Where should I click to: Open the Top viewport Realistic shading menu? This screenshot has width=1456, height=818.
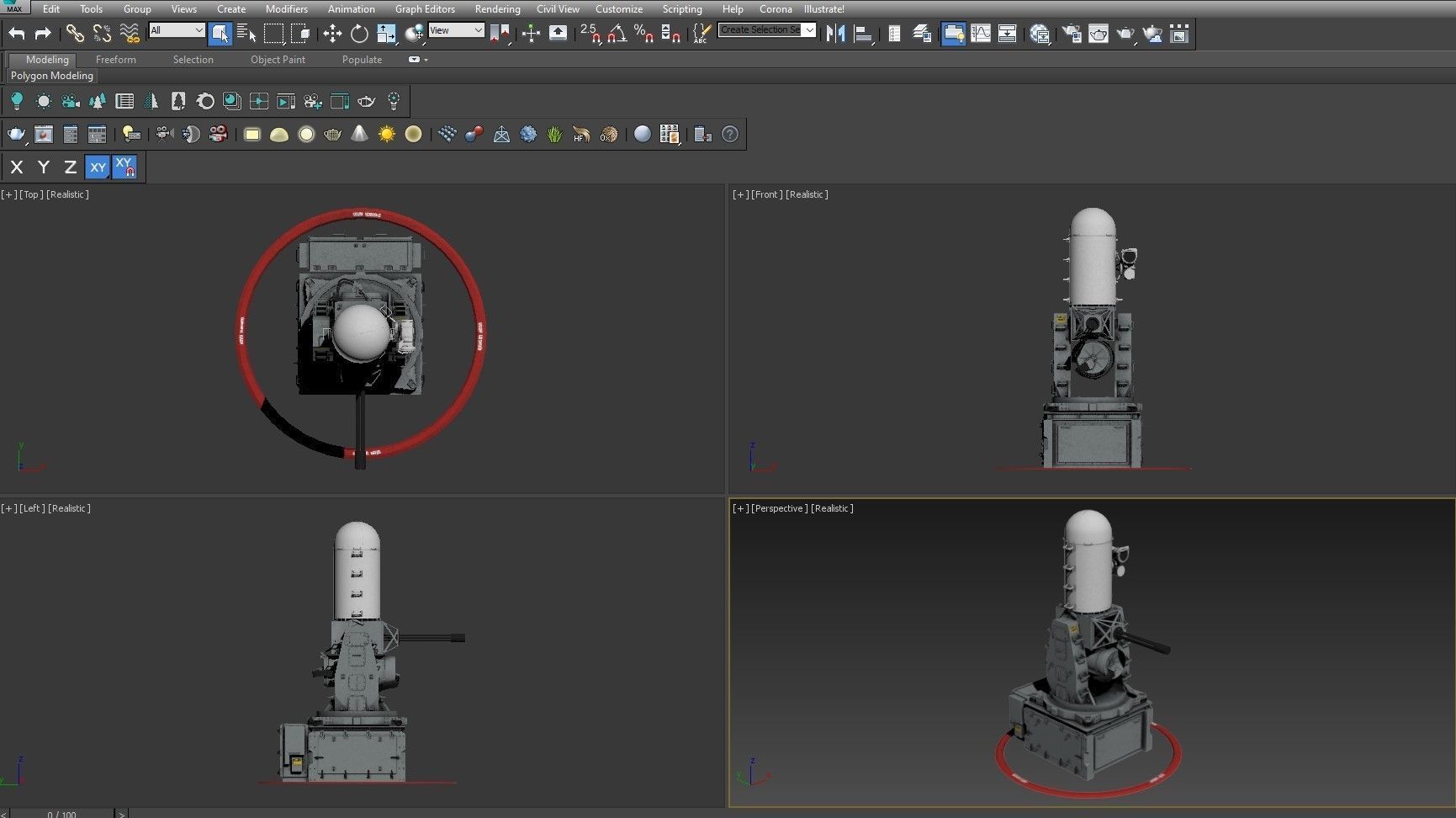[x=67, y=194]
